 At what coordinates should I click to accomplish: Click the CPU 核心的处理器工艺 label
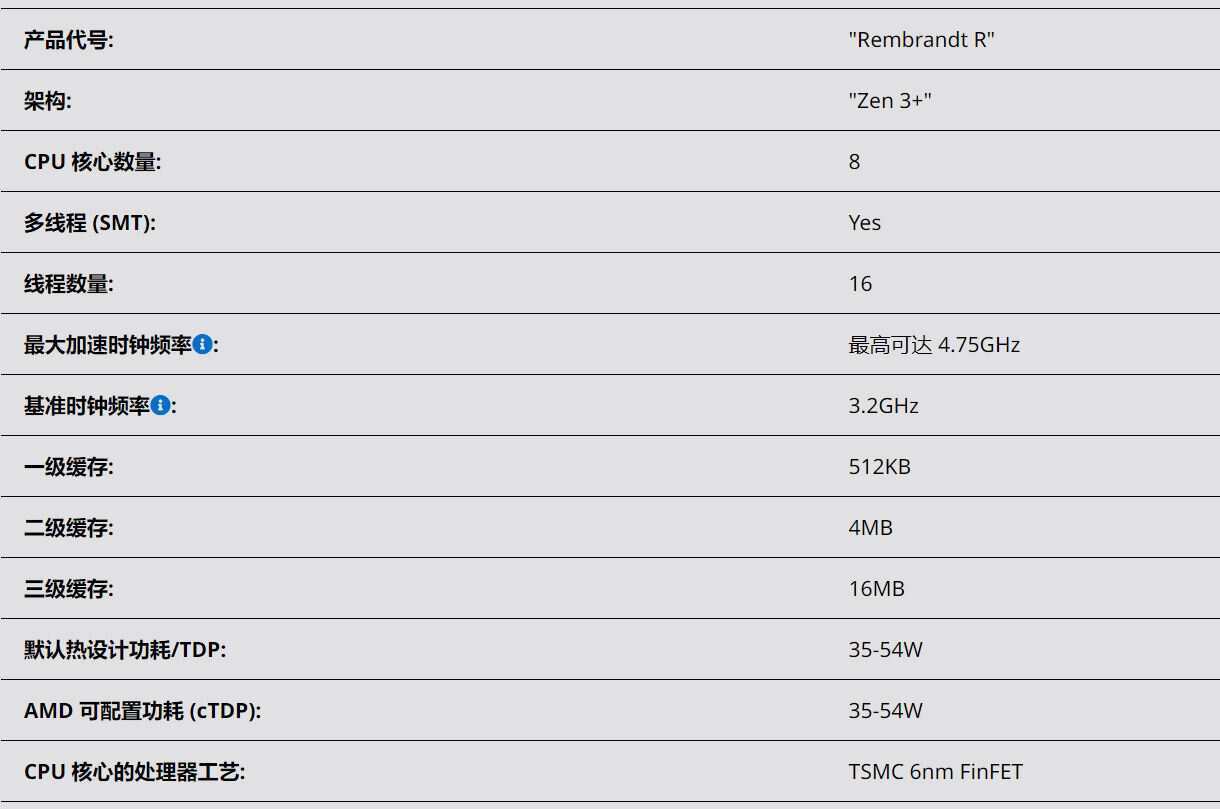pos(135,772)
